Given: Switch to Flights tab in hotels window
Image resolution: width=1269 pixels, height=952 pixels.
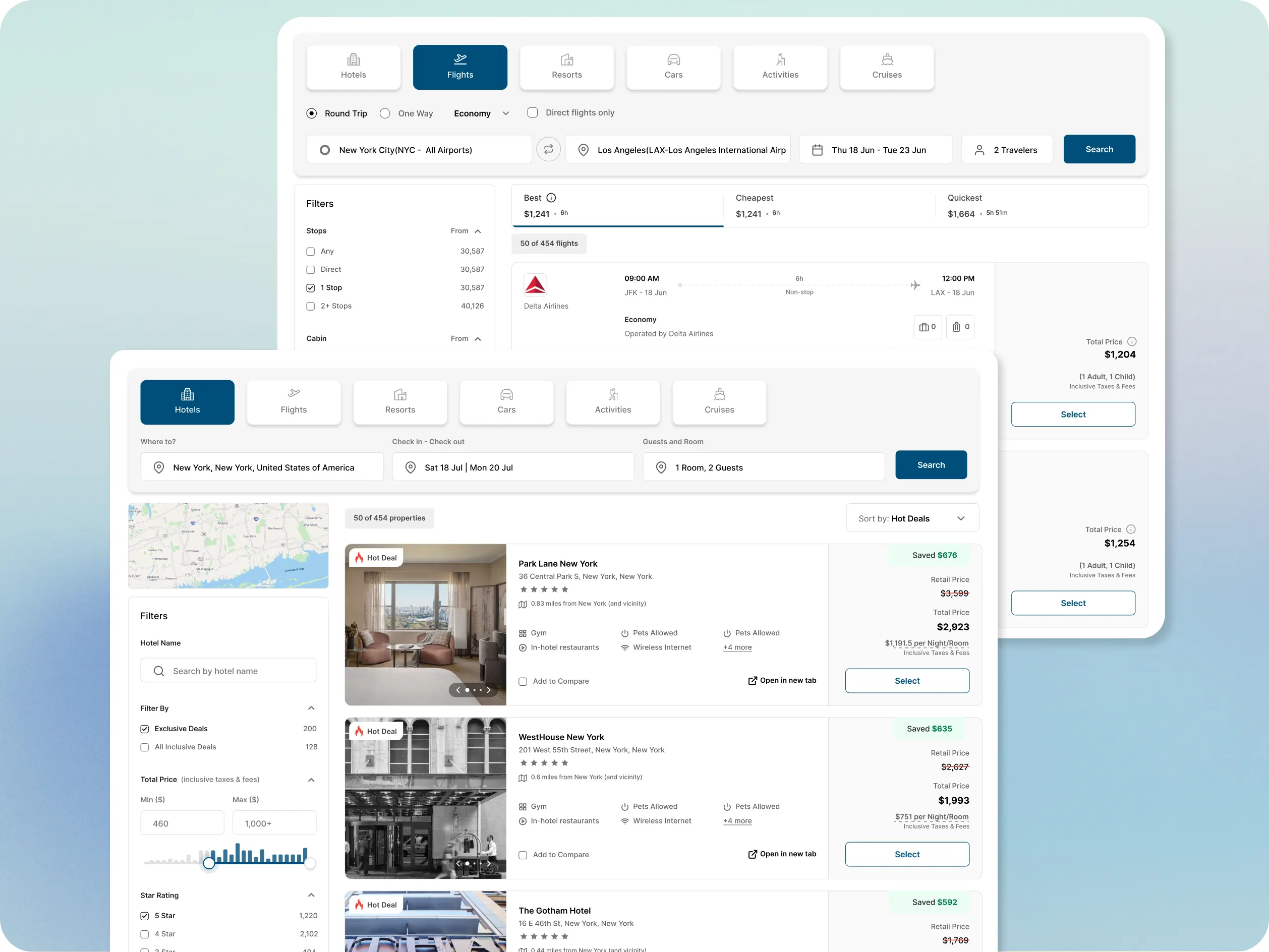Looking at the screenshot, I should pos(294,402).
